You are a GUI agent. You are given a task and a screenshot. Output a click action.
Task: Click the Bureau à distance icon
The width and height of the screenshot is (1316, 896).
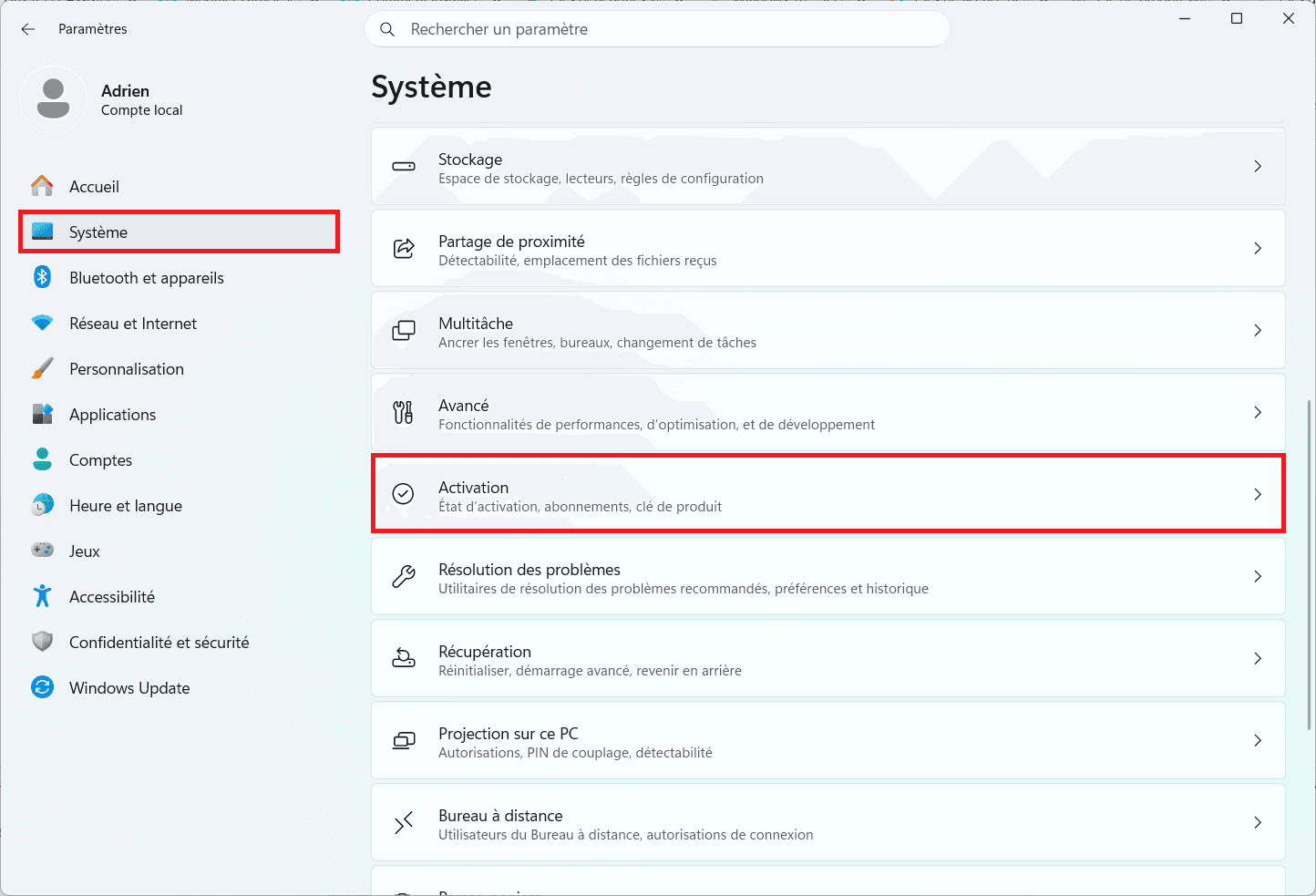(x=403, y=822)
